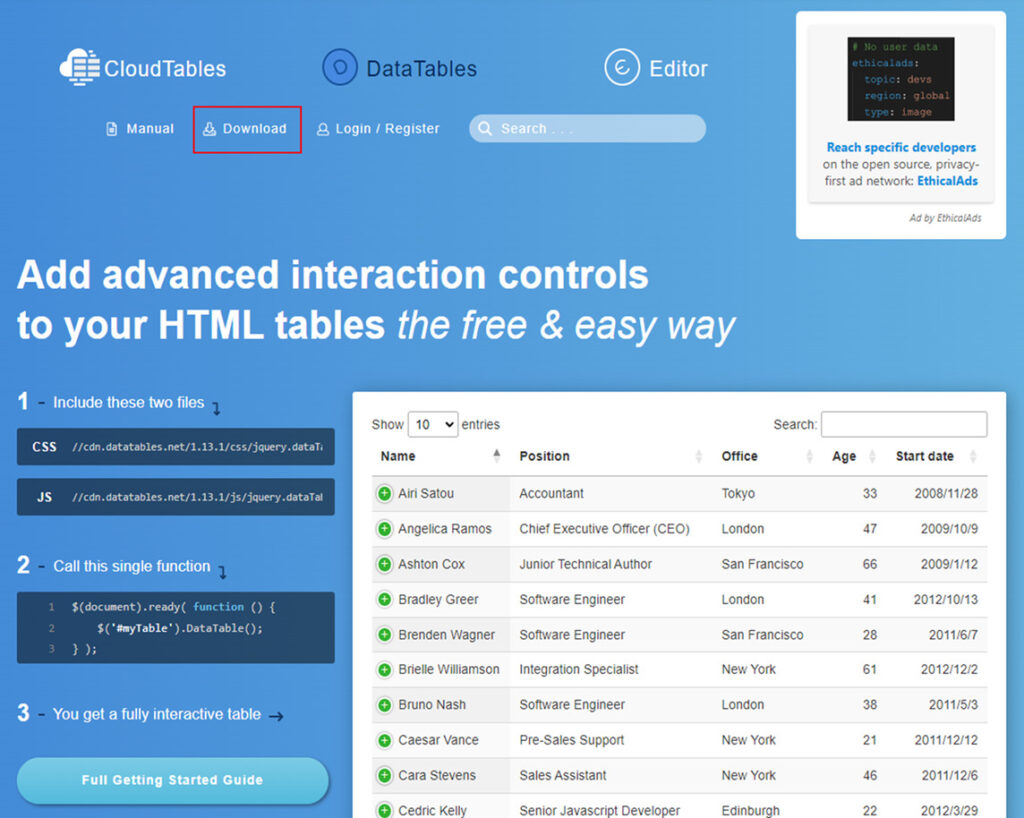Viewport: 1024px width, 818px height.
Task: Click the Full Getting Started Guide button
Action: pyautogui.click(x=172, y=780)
